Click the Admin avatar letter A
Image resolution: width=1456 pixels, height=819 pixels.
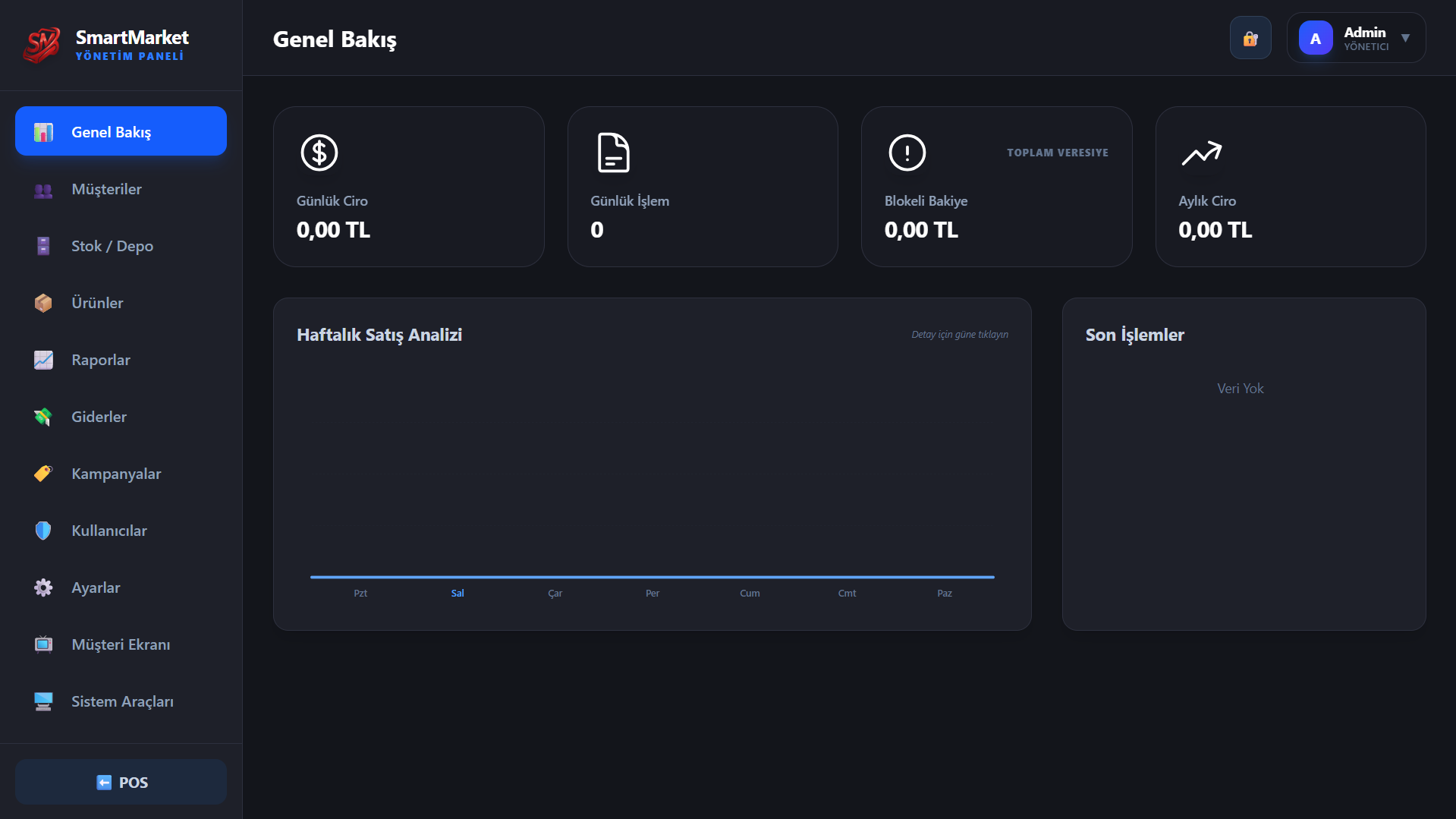(x=1316, y=38)
